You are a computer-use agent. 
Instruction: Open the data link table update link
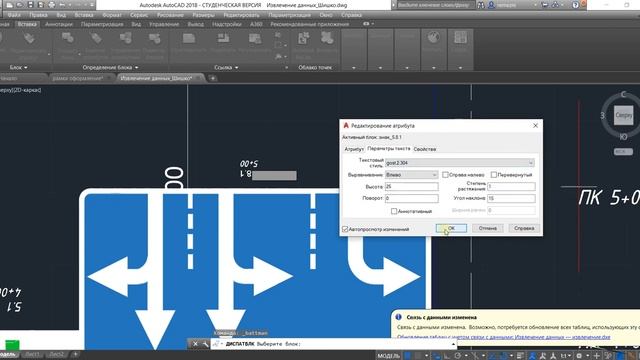tap(504, 337)
